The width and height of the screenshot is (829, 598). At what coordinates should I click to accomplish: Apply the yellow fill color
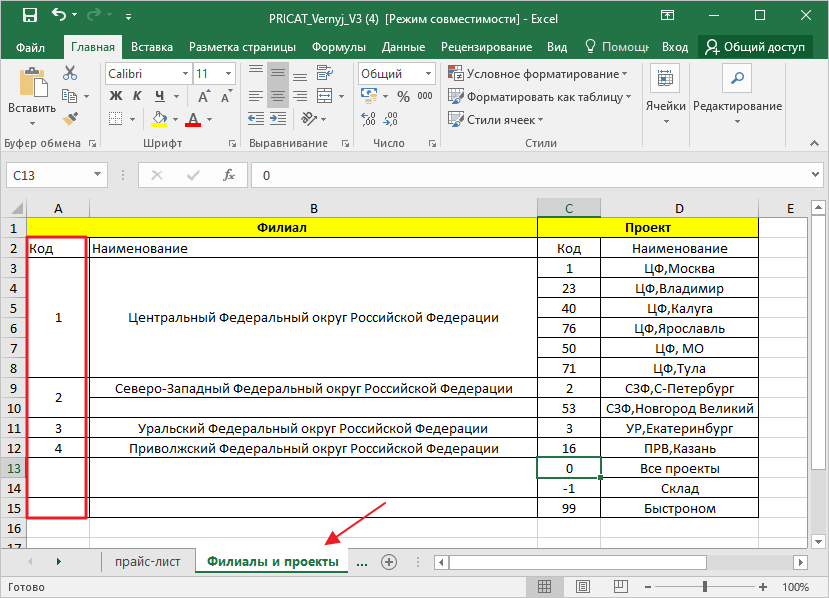(159, 119)
